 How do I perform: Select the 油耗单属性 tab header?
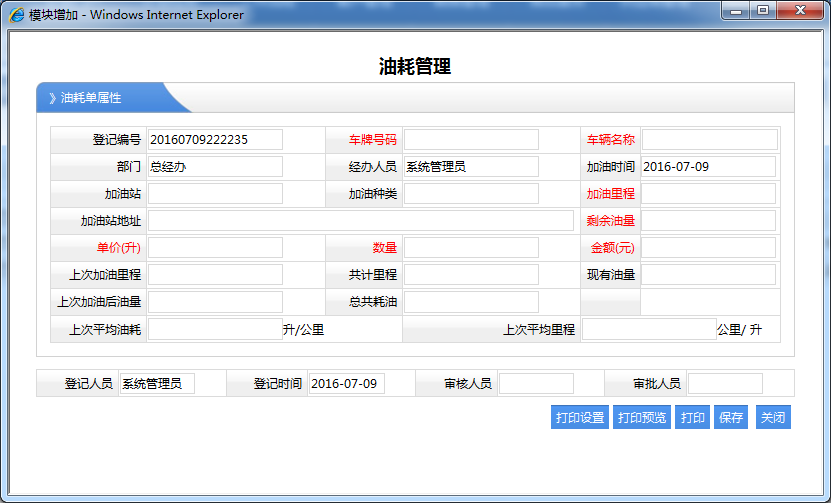(x=100, y=98)
